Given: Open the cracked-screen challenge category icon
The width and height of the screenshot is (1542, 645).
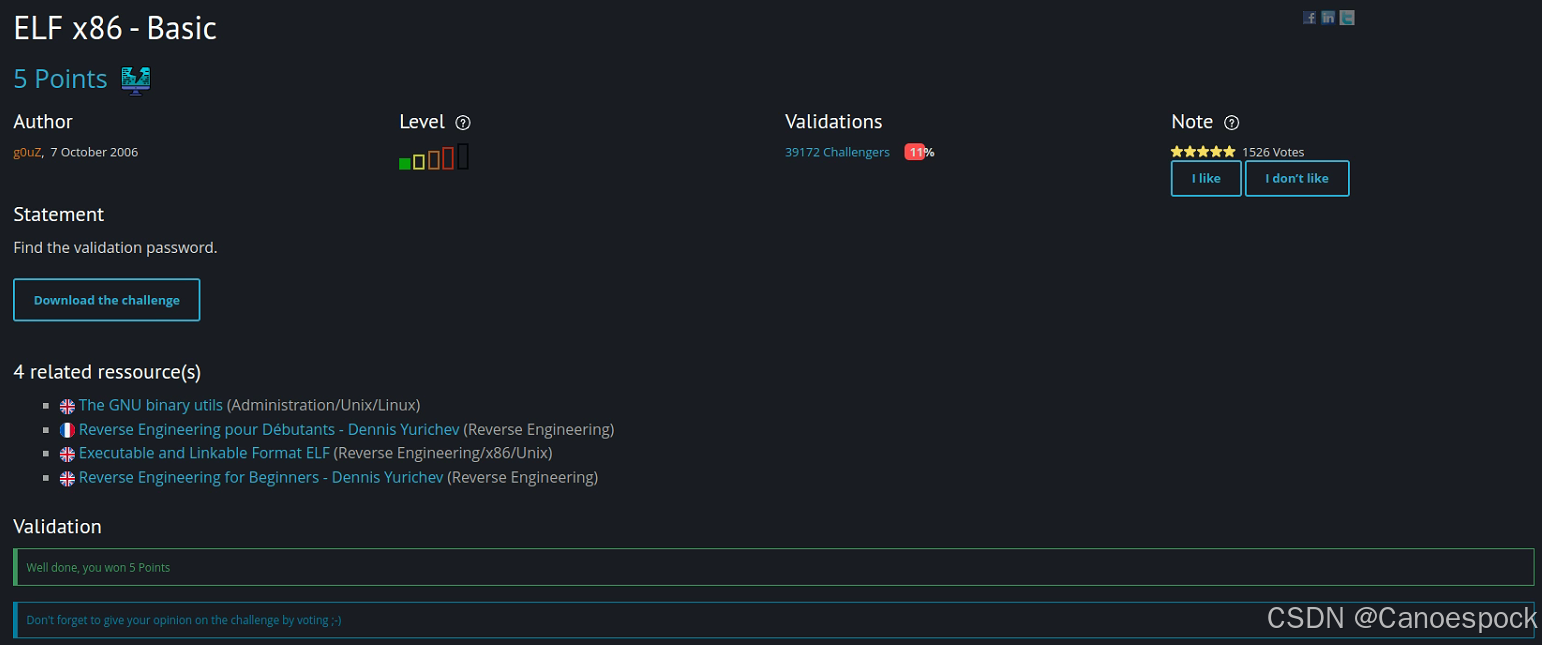Looking at the screenshot, I should click(x=134, y=79).
